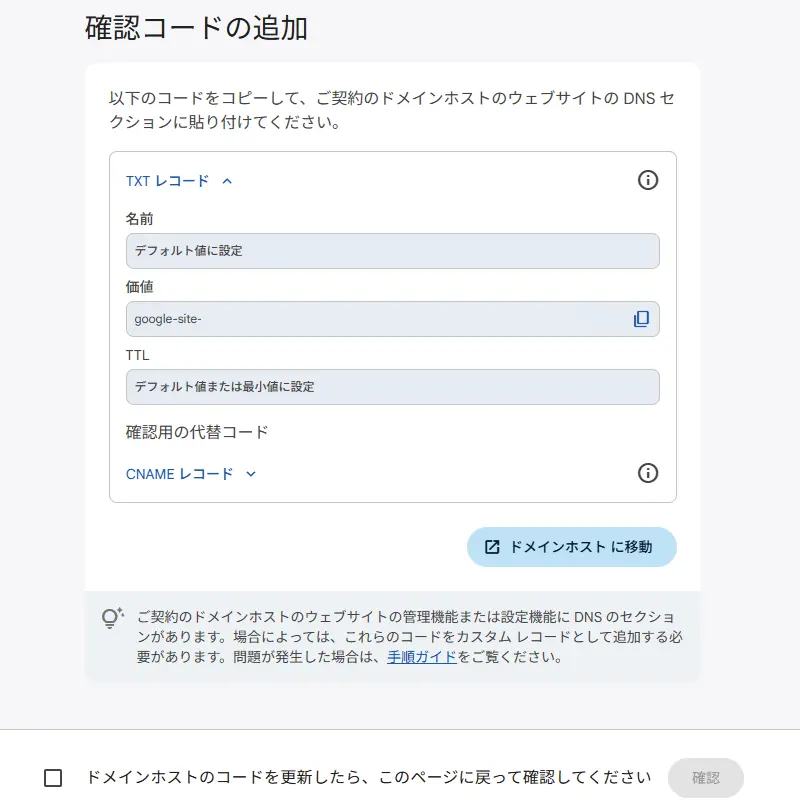This screenshot has width=800, height=811.
Task: Open the 手順ガイド link
Action: coord(421,657)
